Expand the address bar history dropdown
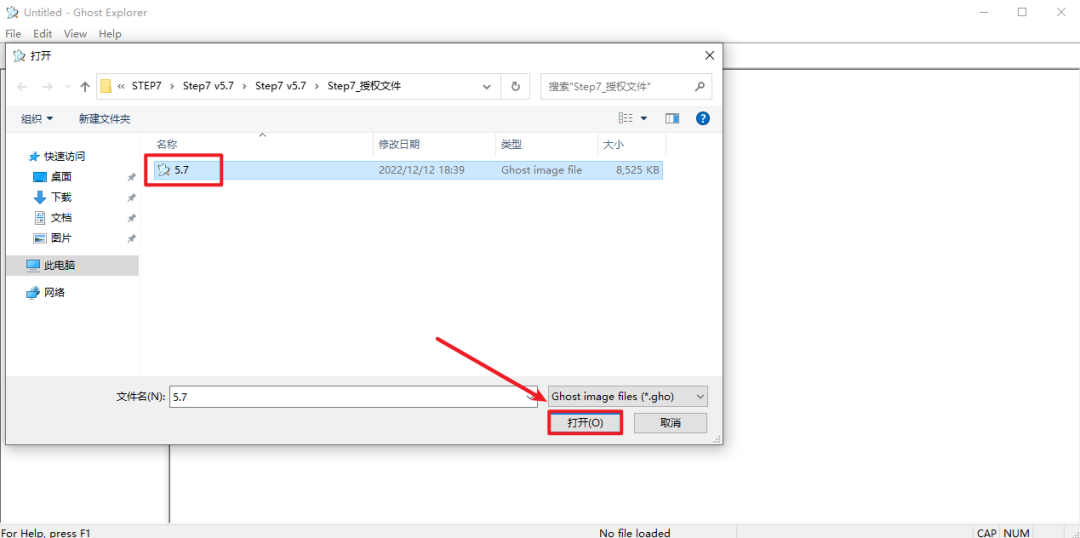Screen dimensions: 1080x538 pos(487,87)
